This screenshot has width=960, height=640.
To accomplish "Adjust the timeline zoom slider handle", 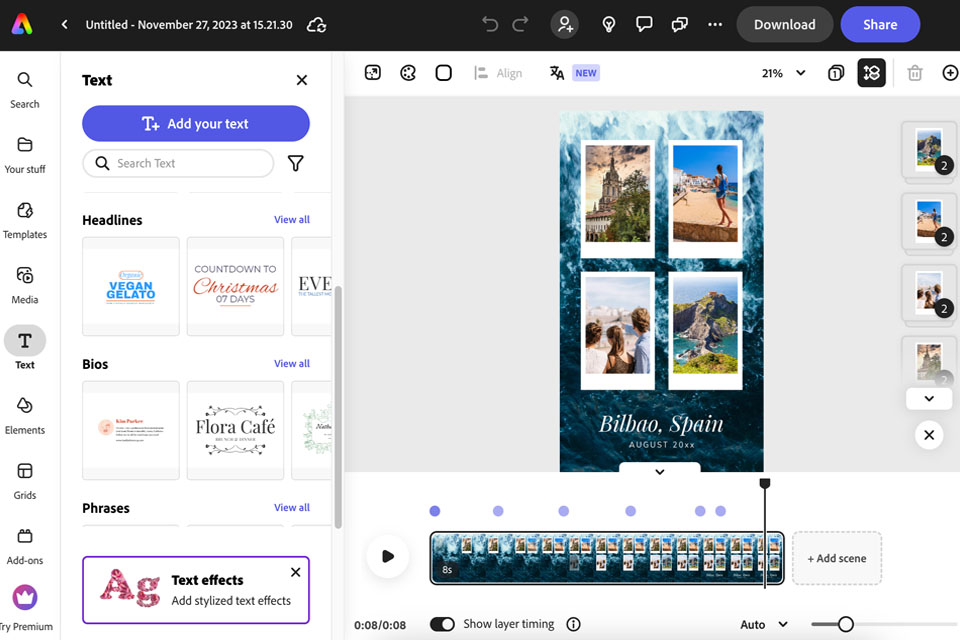I will point(846,624).
